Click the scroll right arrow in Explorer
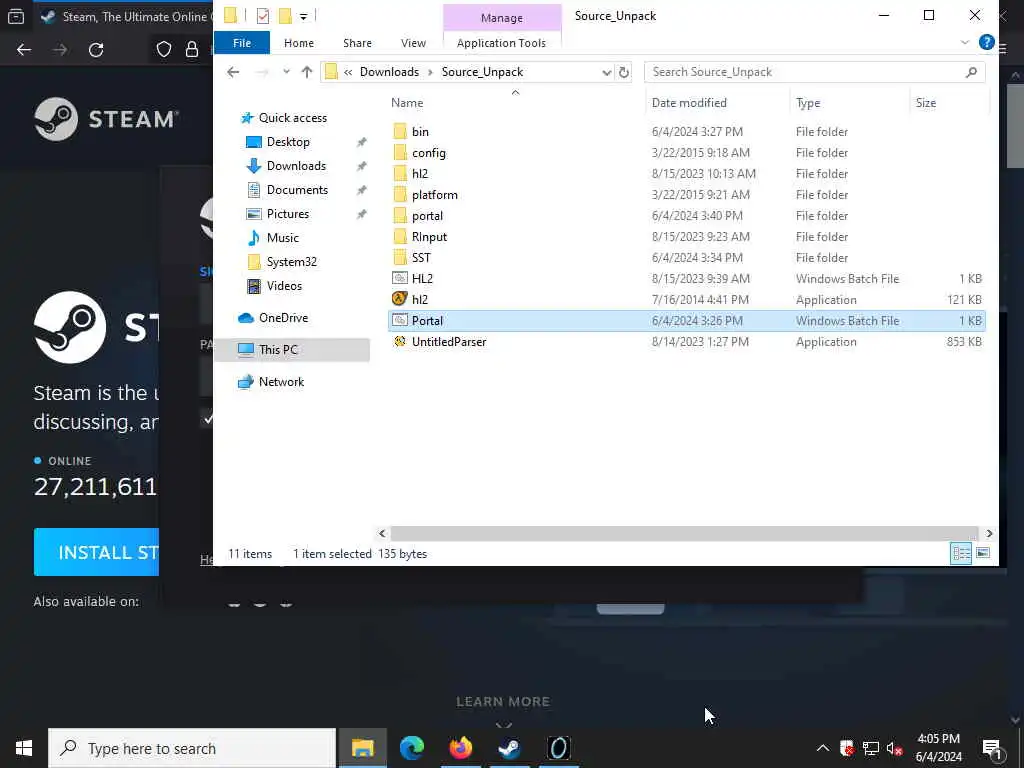 coord(989,534)
